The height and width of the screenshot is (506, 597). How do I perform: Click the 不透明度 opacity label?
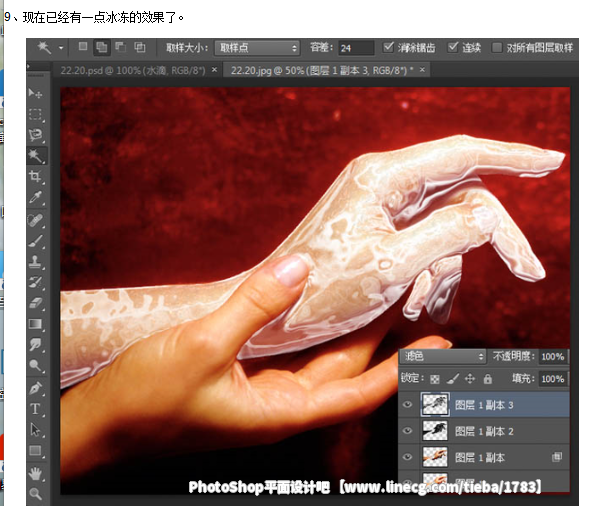pyautogui.click(x=514, y=356)
